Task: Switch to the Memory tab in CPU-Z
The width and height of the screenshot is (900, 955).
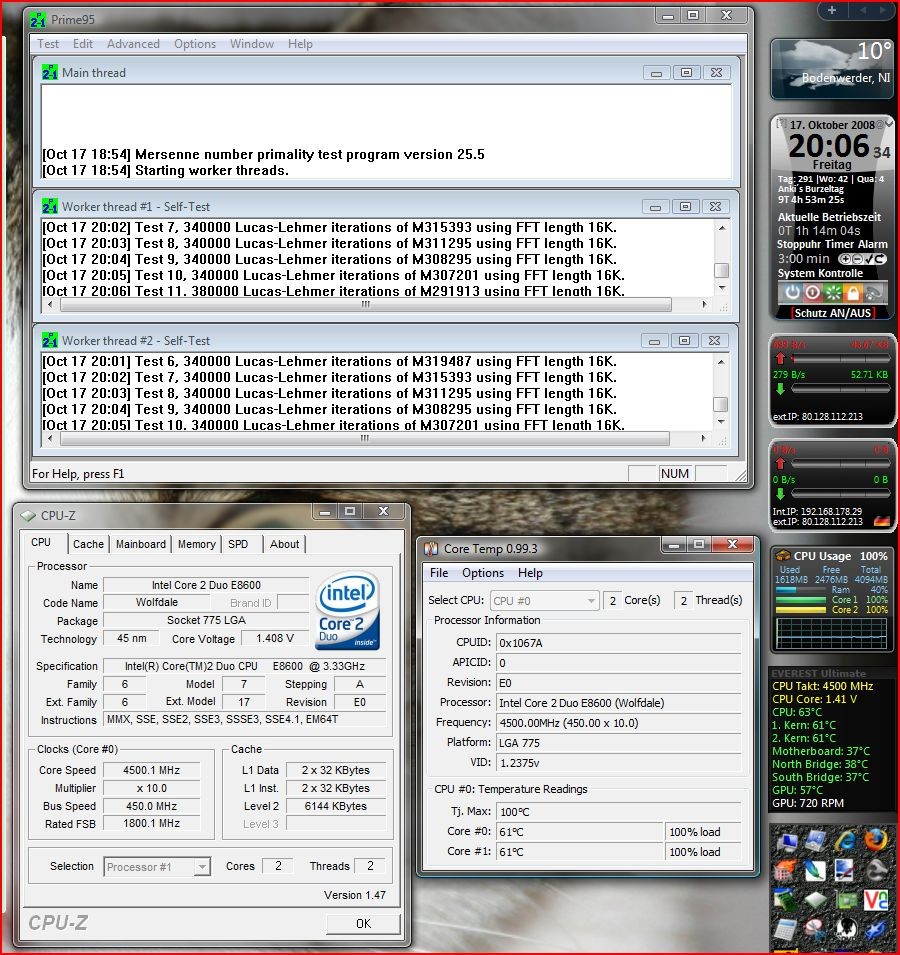Action: 197,544
